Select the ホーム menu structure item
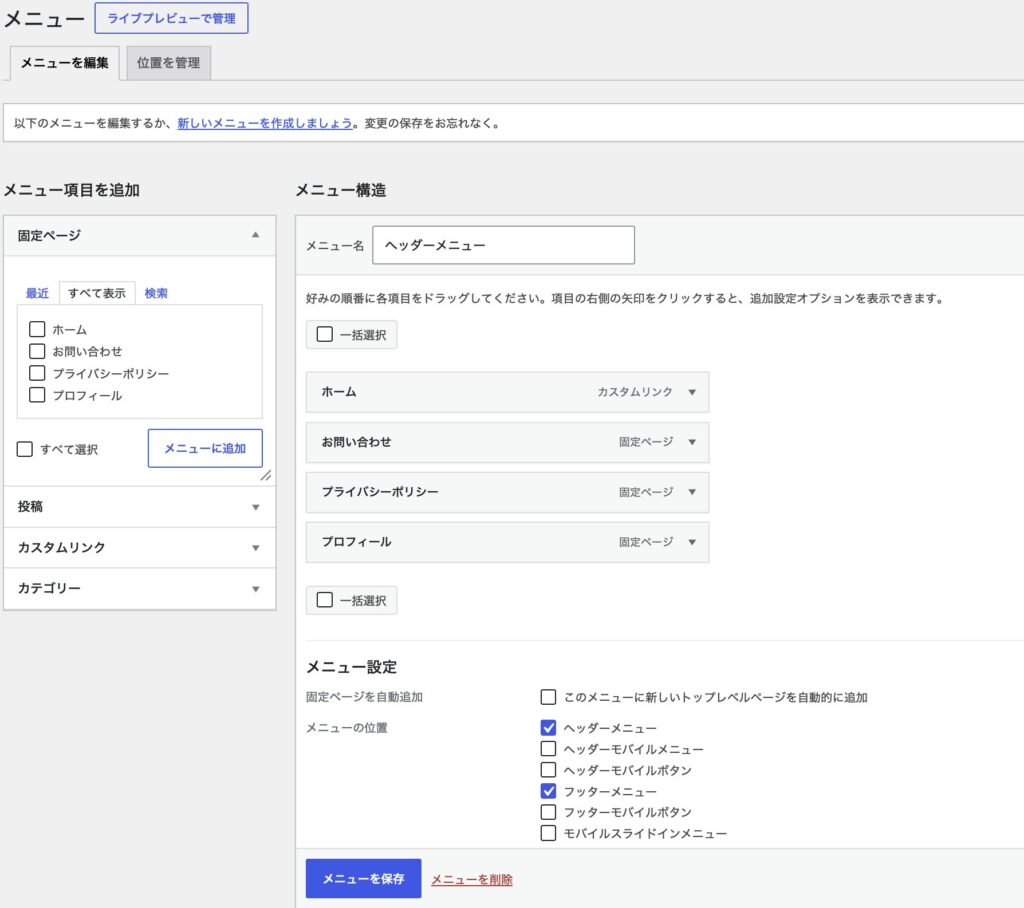This screenshot has width=1024, height=908. [x=507, y=392]
